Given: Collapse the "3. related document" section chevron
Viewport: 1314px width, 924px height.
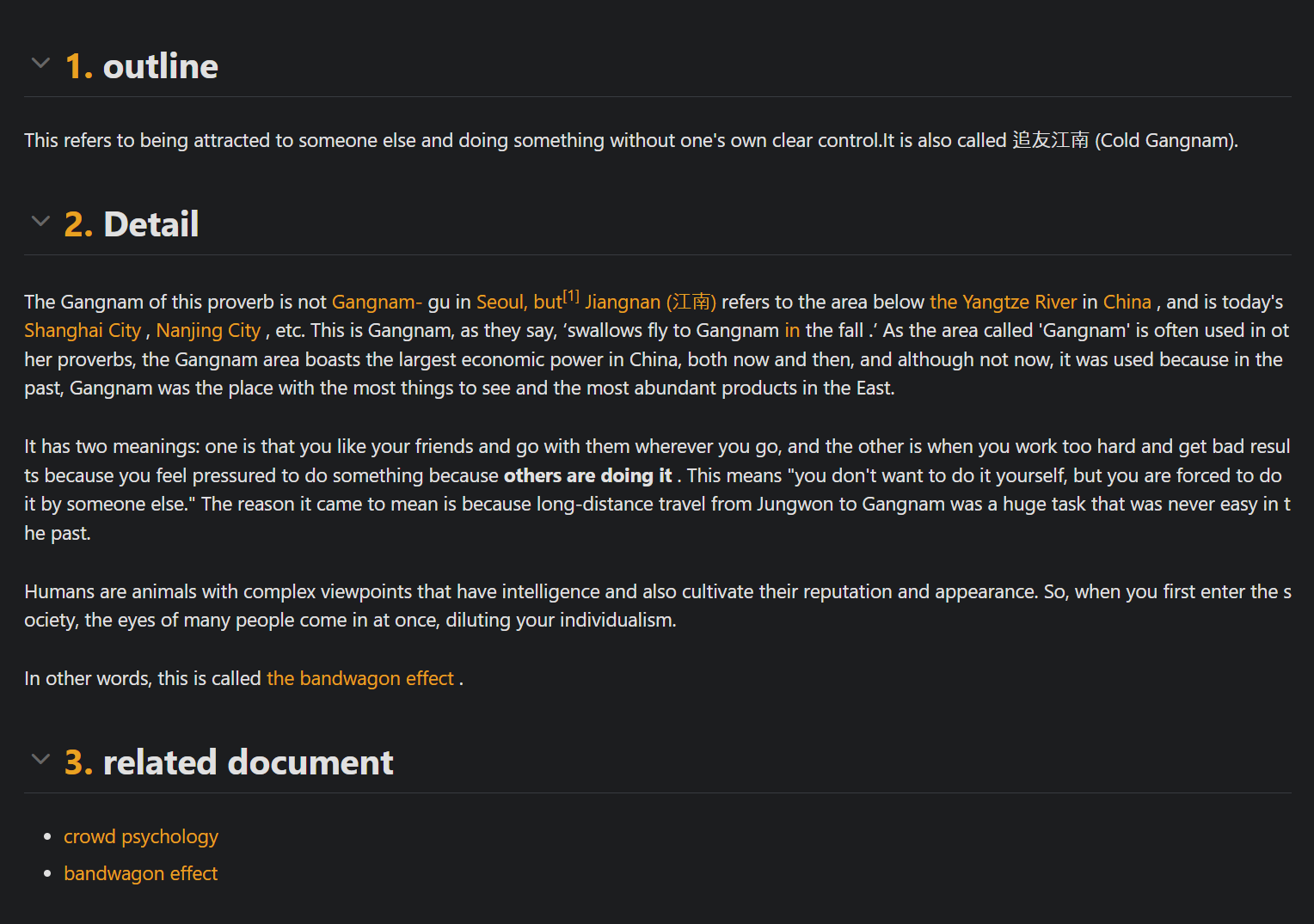Looking at the screenshot, I should [40, 760].
